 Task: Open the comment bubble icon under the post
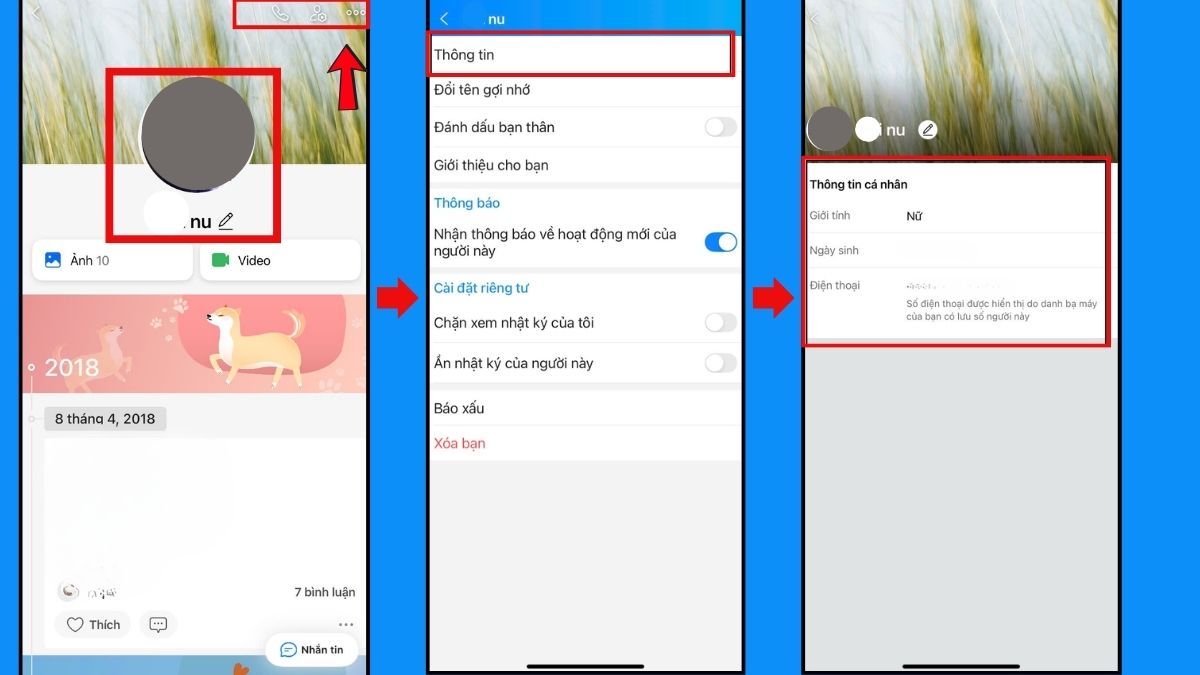pyautogui.click(x=159, y=624)
